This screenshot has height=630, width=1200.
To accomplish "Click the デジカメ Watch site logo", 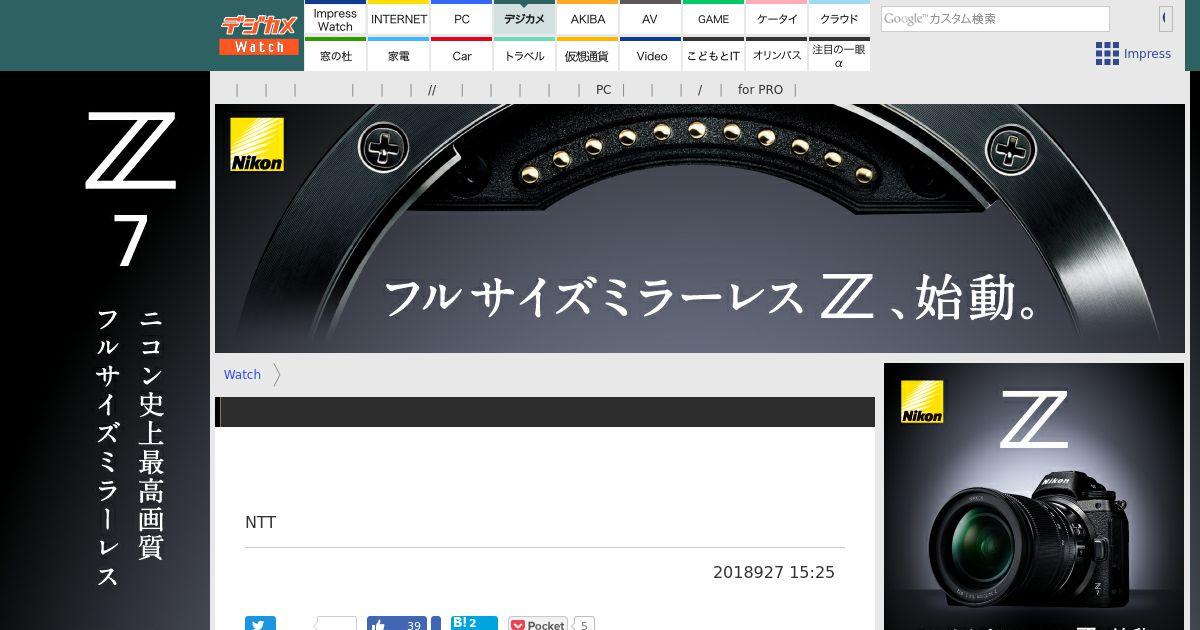I will (259, 35).
